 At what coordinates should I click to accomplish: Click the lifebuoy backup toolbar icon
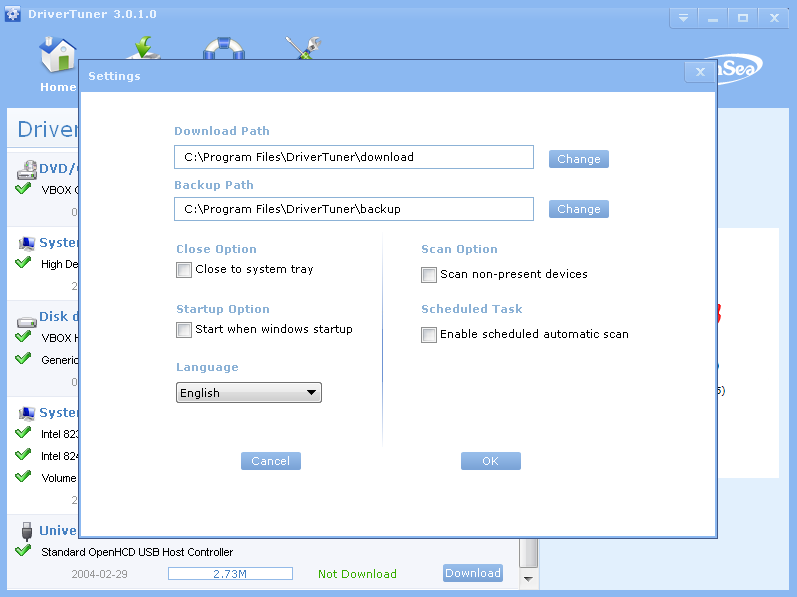coord(224,48)
